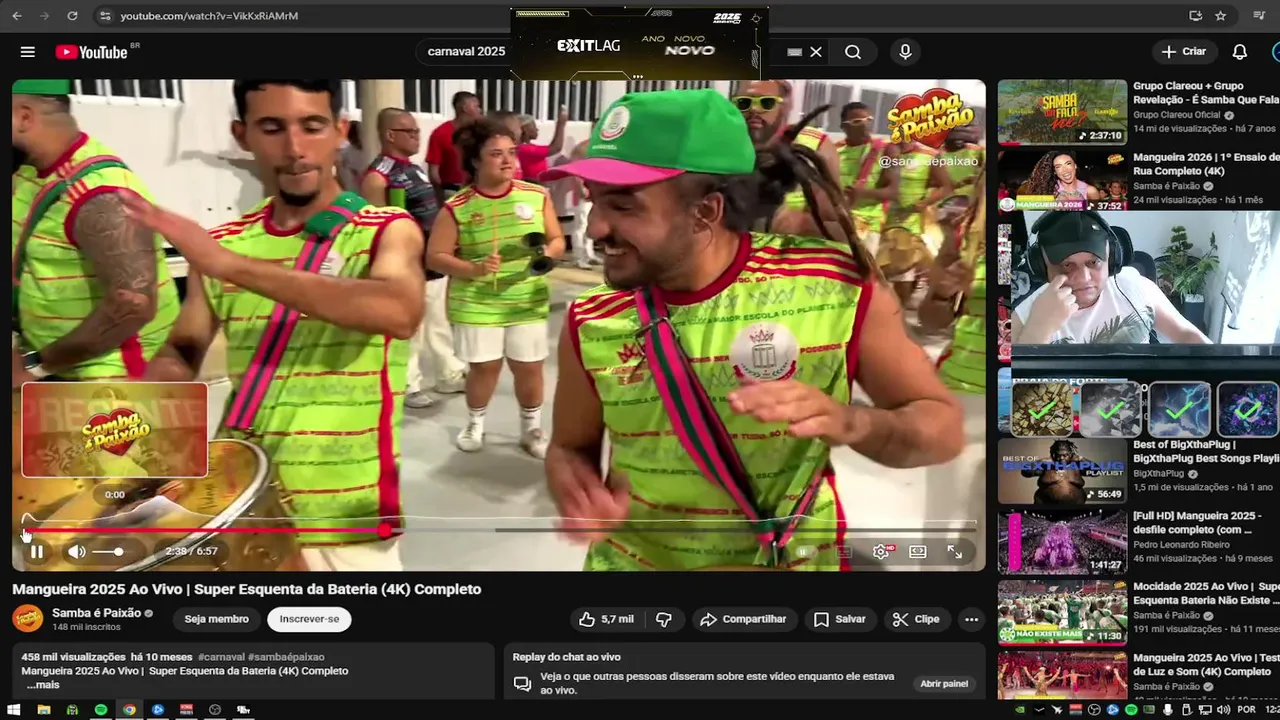1280x720 pixels.
Task: Expand description with ...mais
Action: pyautogui.click(x=42, y=685)
